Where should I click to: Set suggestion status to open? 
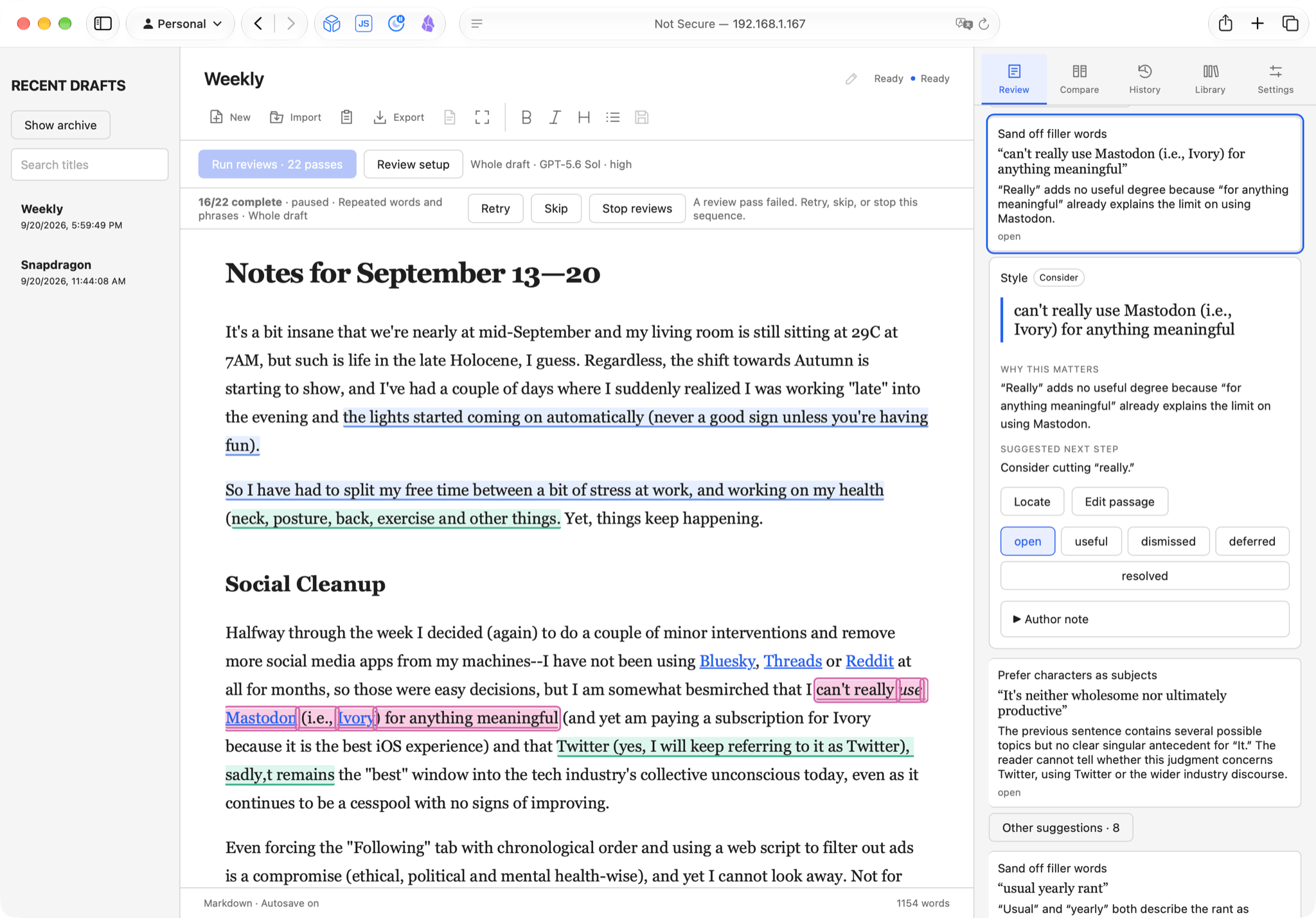pyautogui.click(x=1027, y=541)
